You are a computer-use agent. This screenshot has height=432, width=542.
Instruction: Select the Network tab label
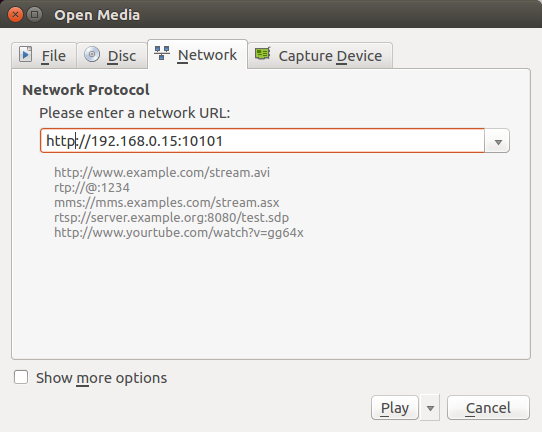click(x=207, y=55)
